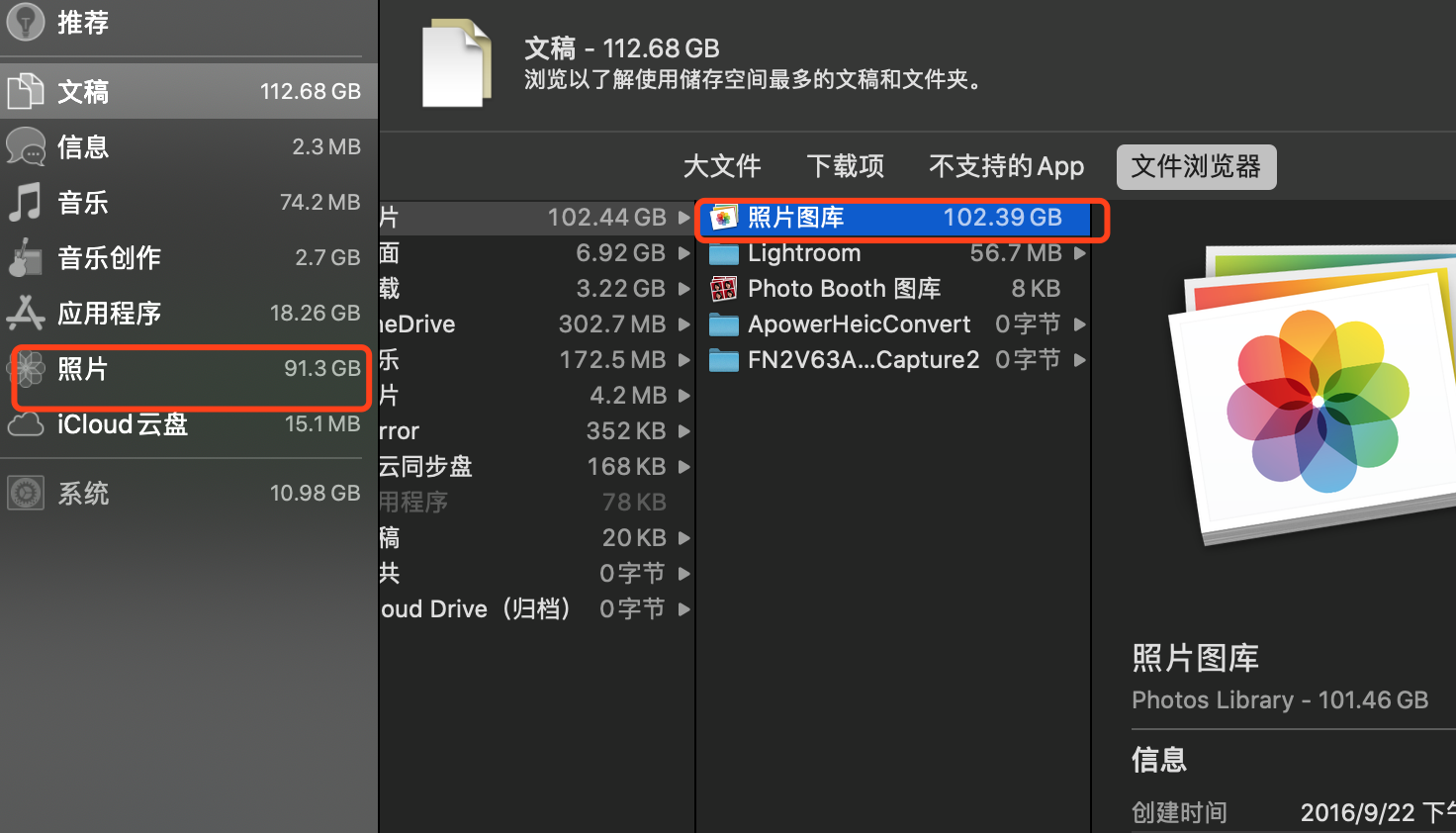Select the row sized 20 KB
The width and height of the screenshot is (1456, 833).
coord(536,538)
